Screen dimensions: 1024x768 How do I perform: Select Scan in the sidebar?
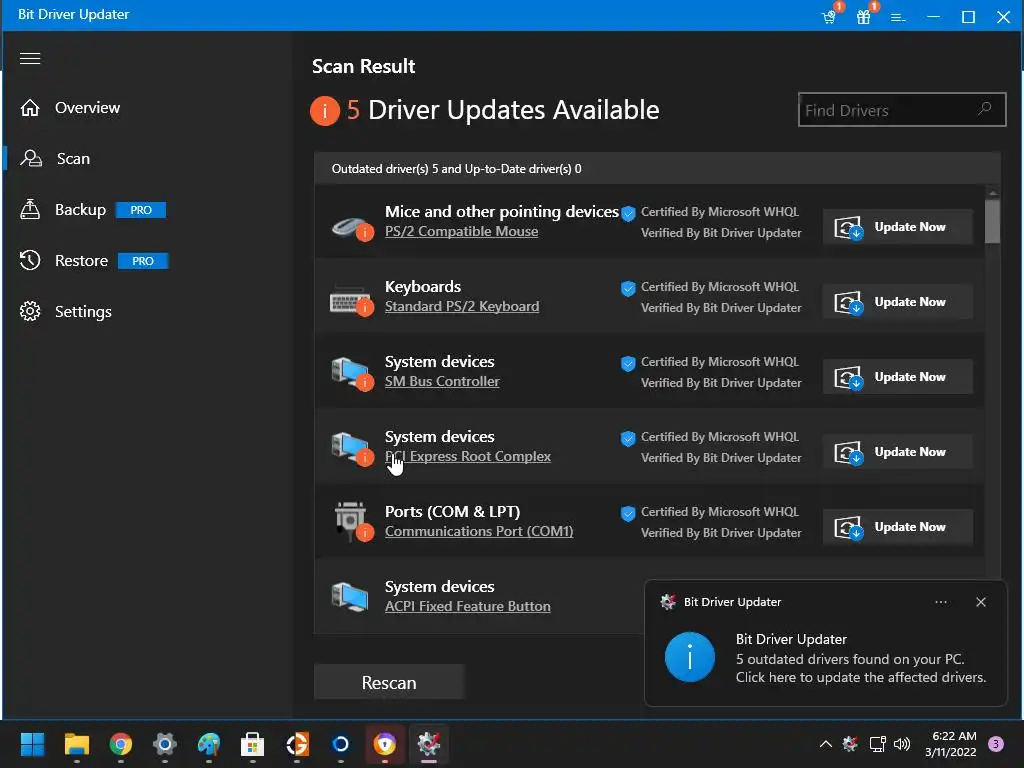(x=73, y=159)
